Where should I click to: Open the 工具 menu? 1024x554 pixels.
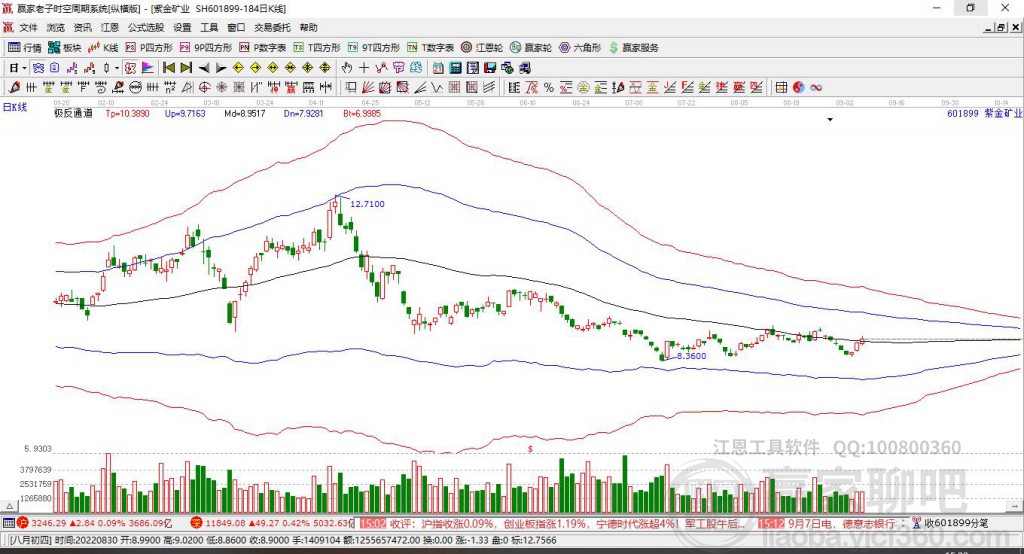pos(209,27)
